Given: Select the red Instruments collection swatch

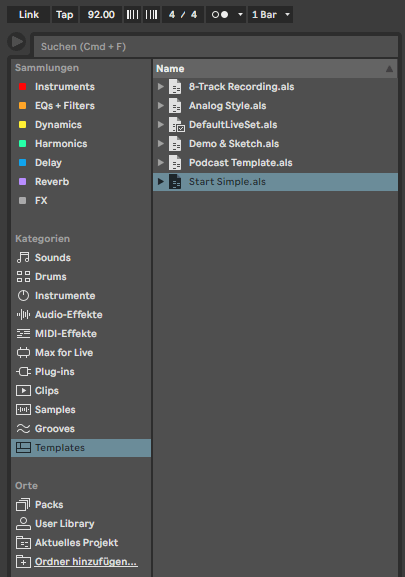Looking at the screenshot, I should click(x=22, y=86).
